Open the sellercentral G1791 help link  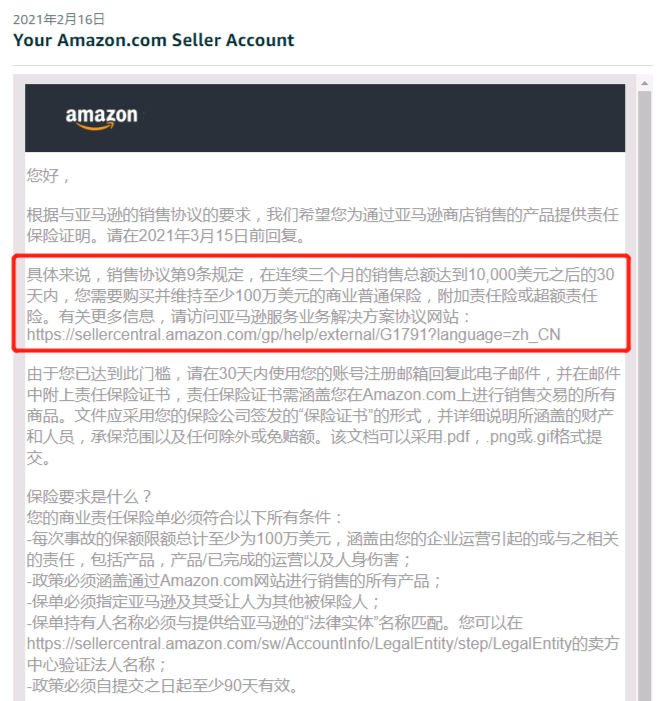pyautogui.click(x=293, y=334)
